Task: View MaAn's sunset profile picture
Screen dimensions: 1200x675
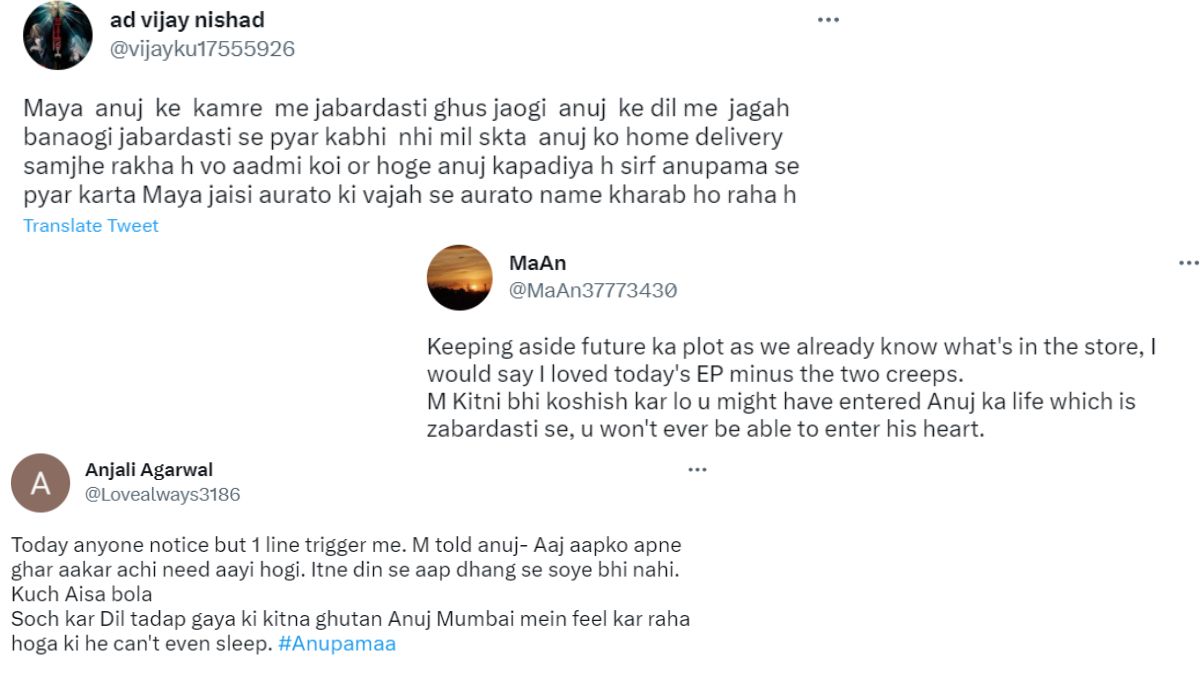Action: click(x=461, y=279)
